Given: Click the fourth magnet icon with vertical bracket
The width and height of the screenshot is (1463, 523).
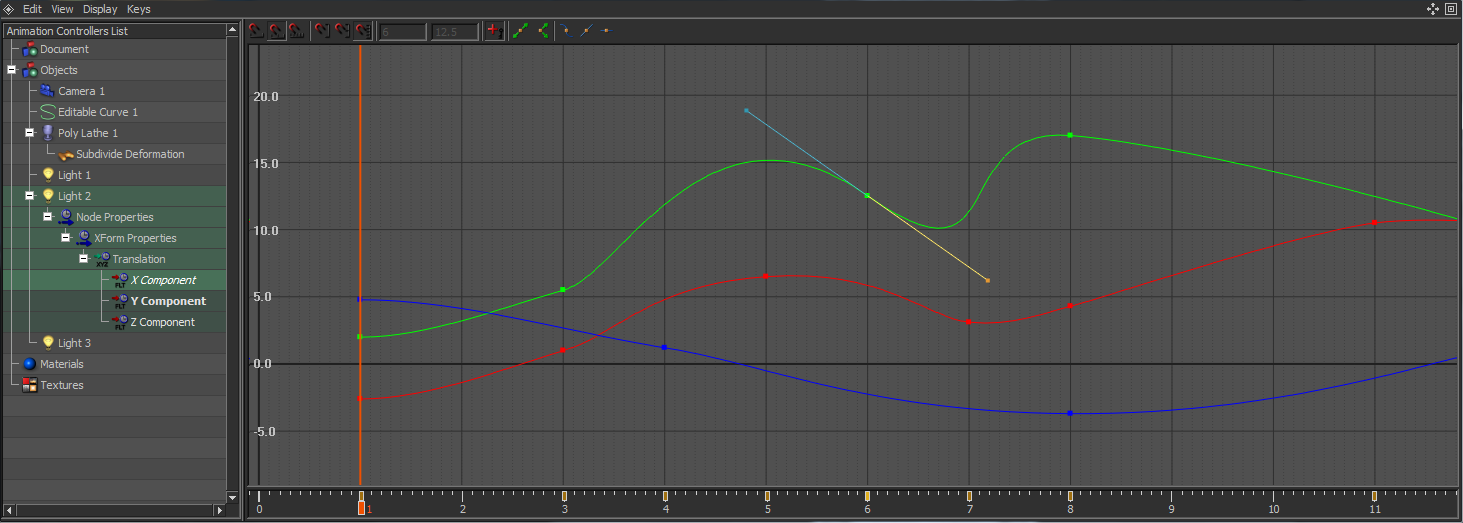Looking at the screenshot, I should pyautogui.click(x=322, y=31).
